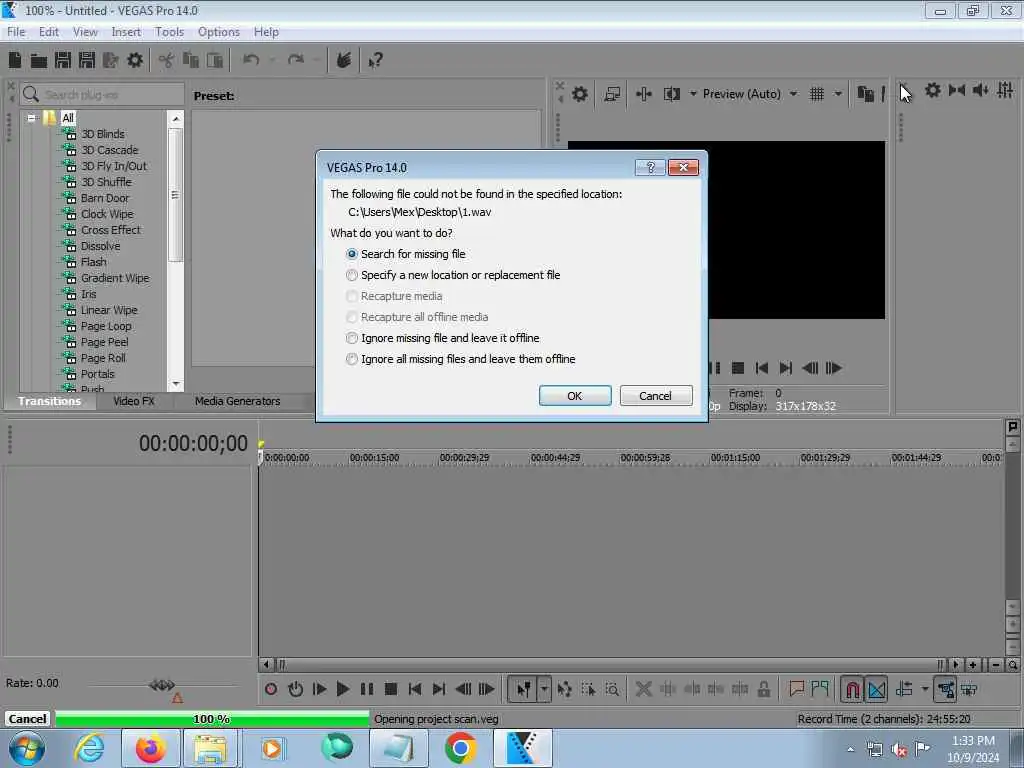Click the split-screen view icon in preview

click(671, 94)
